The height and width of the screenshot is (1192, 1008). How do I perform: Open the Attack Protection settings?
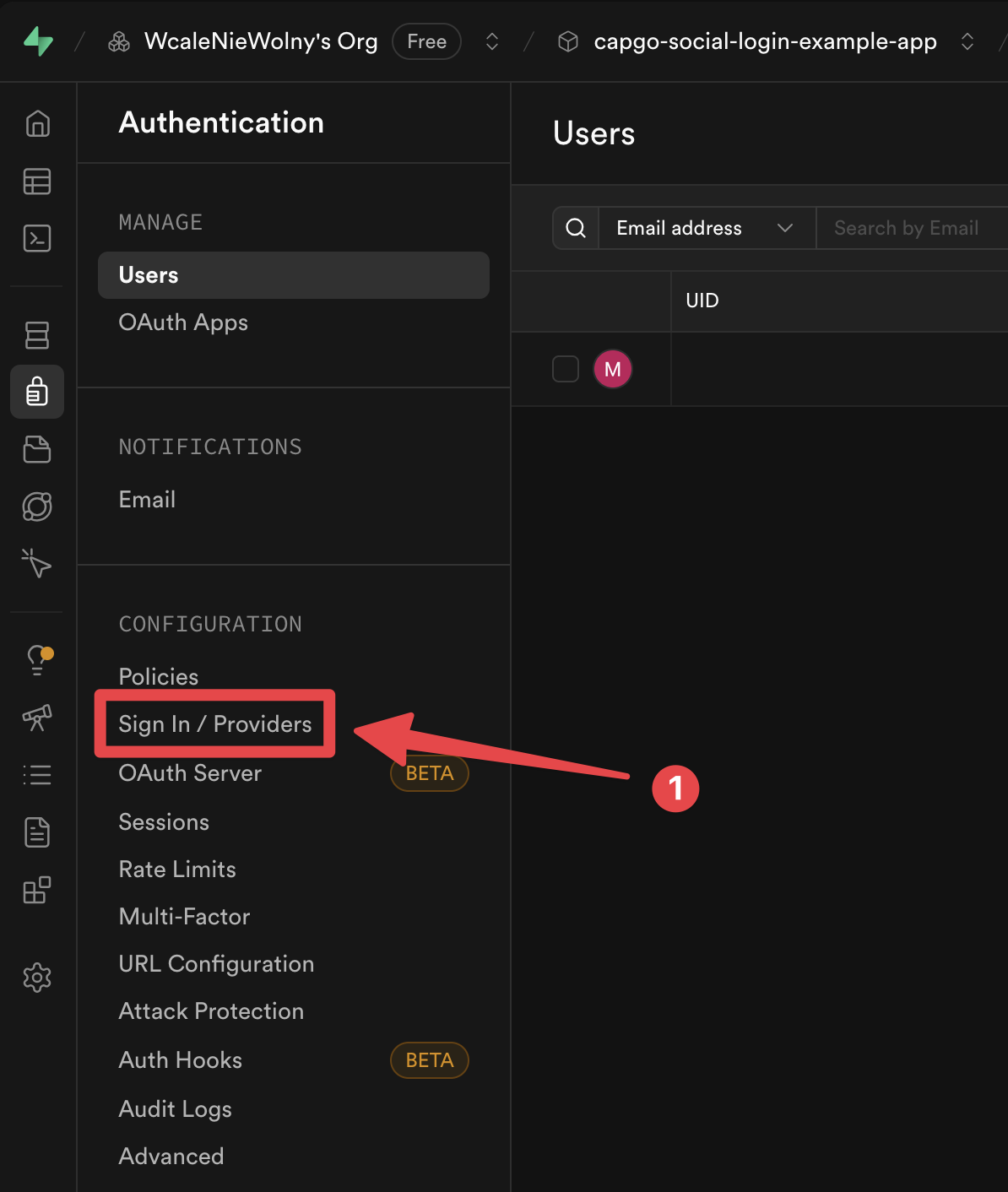point(211,1010)
